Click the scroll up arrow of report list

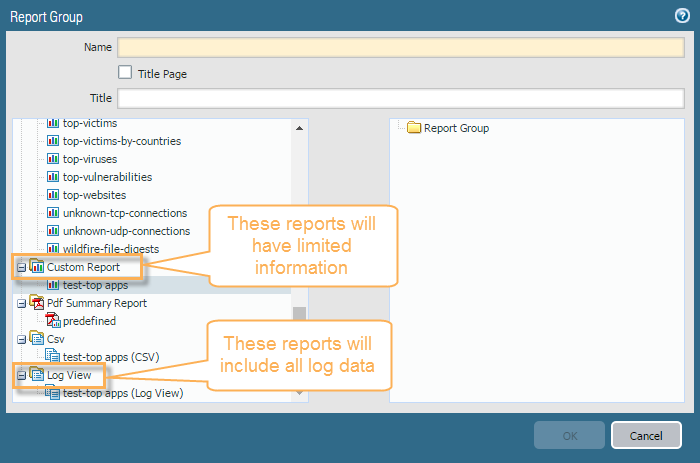(300, 128)
